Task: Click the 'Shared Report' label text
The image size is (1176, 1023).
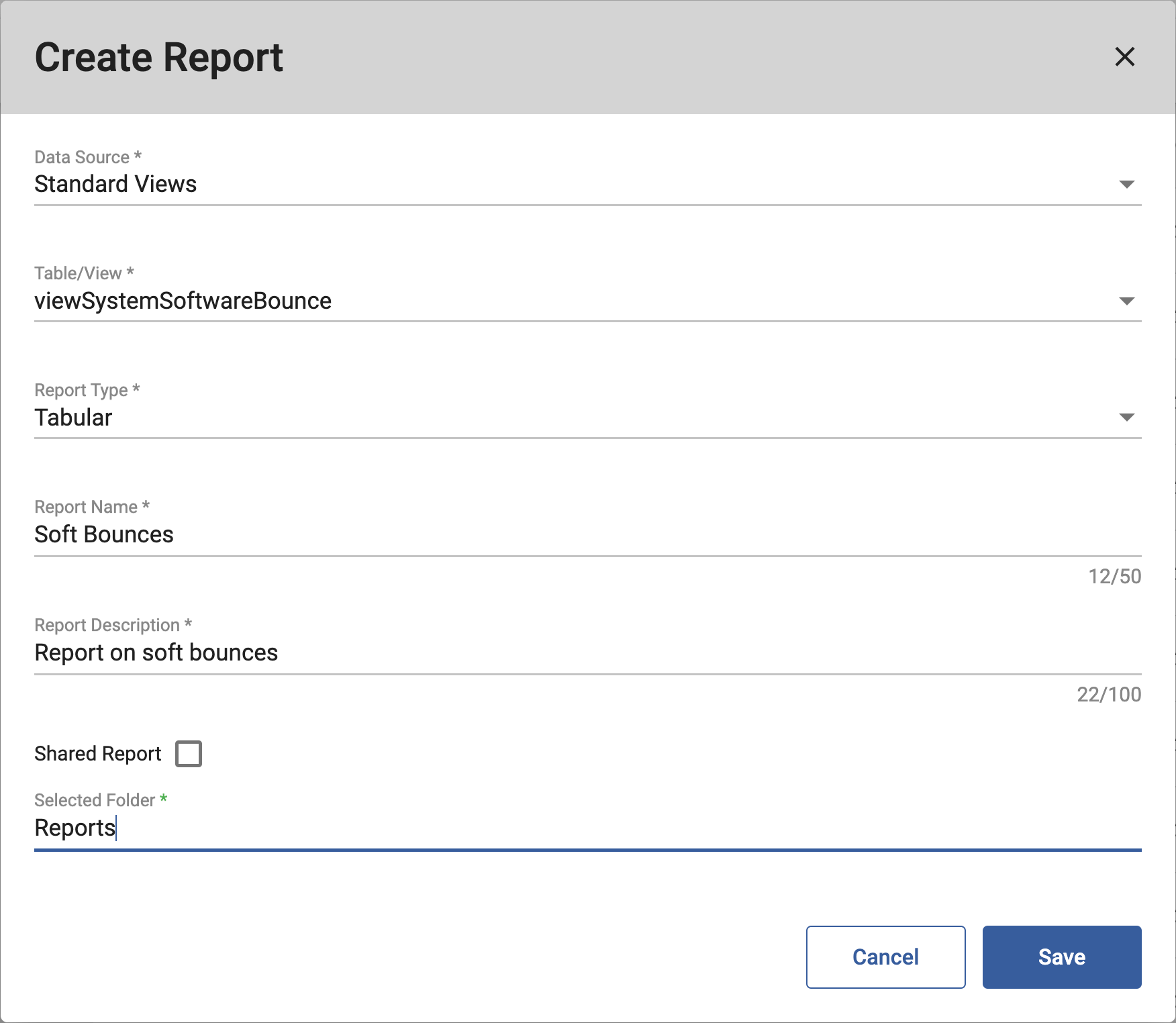Action: 98,754
